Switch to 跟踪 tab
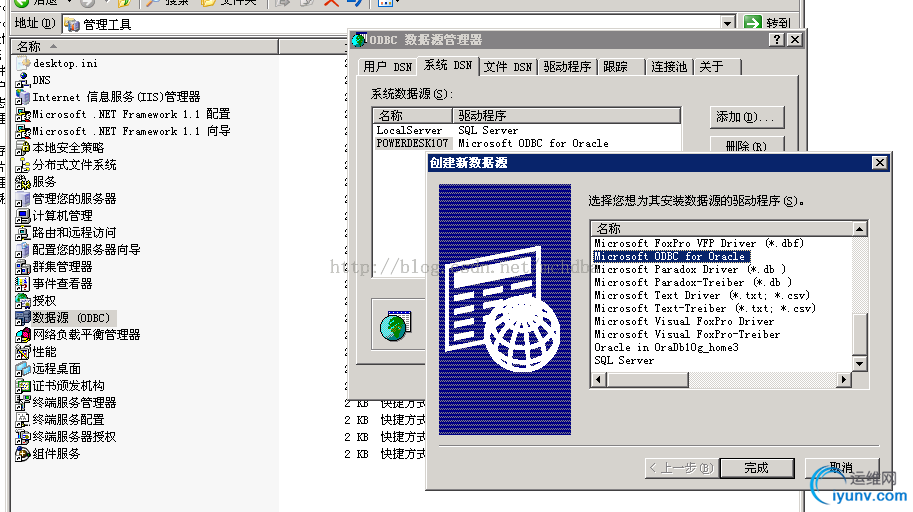This screenshot has height=512, width=913. 621,67
